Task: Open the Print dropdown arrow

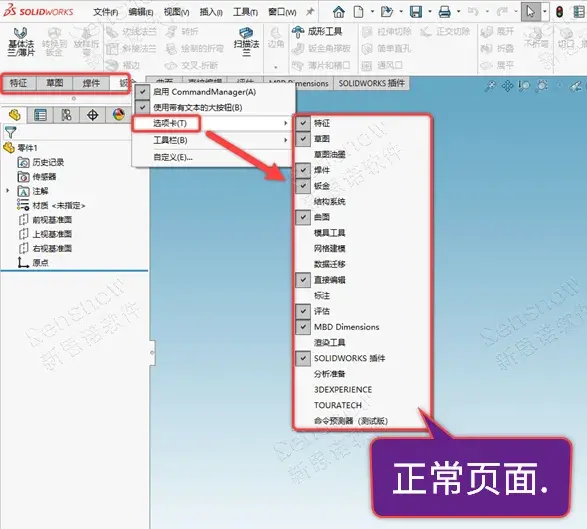Action: [459, 12]
